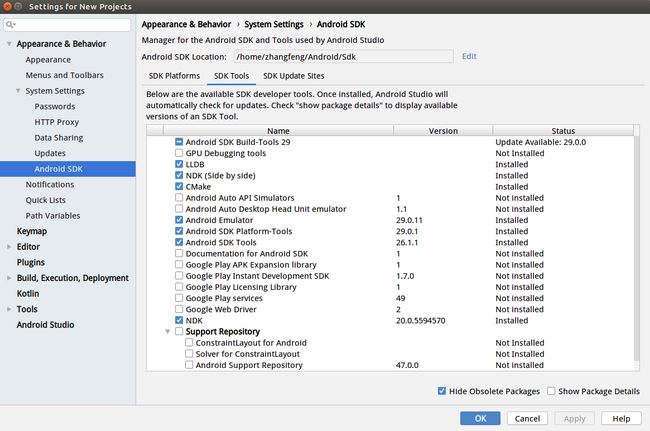This screenshot has width=650, height=431.
Task: Check Google Web Driver checkbox
Action: click(179, 309)
